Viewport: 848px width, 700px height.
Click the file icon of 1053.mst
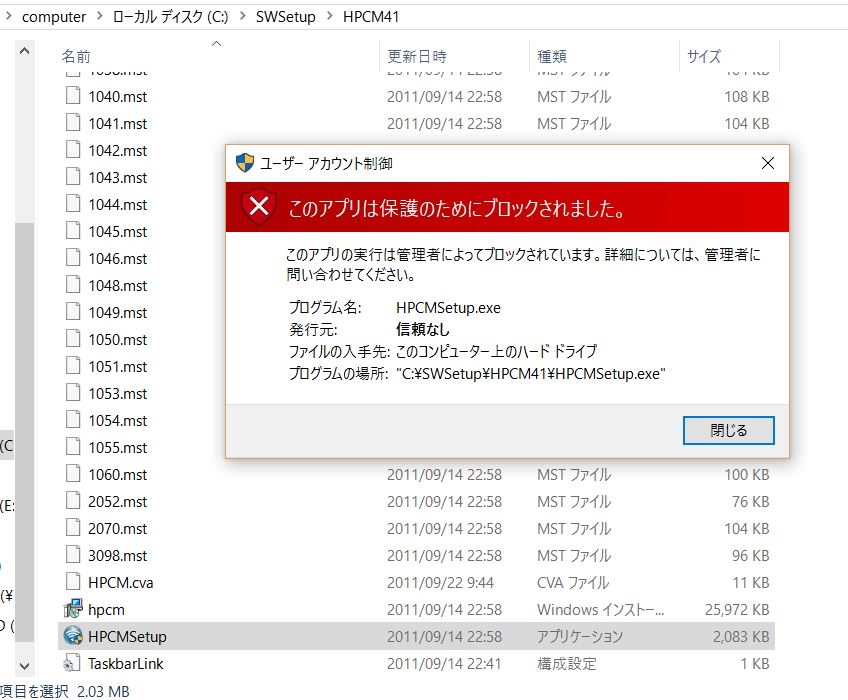coord(73,393)
